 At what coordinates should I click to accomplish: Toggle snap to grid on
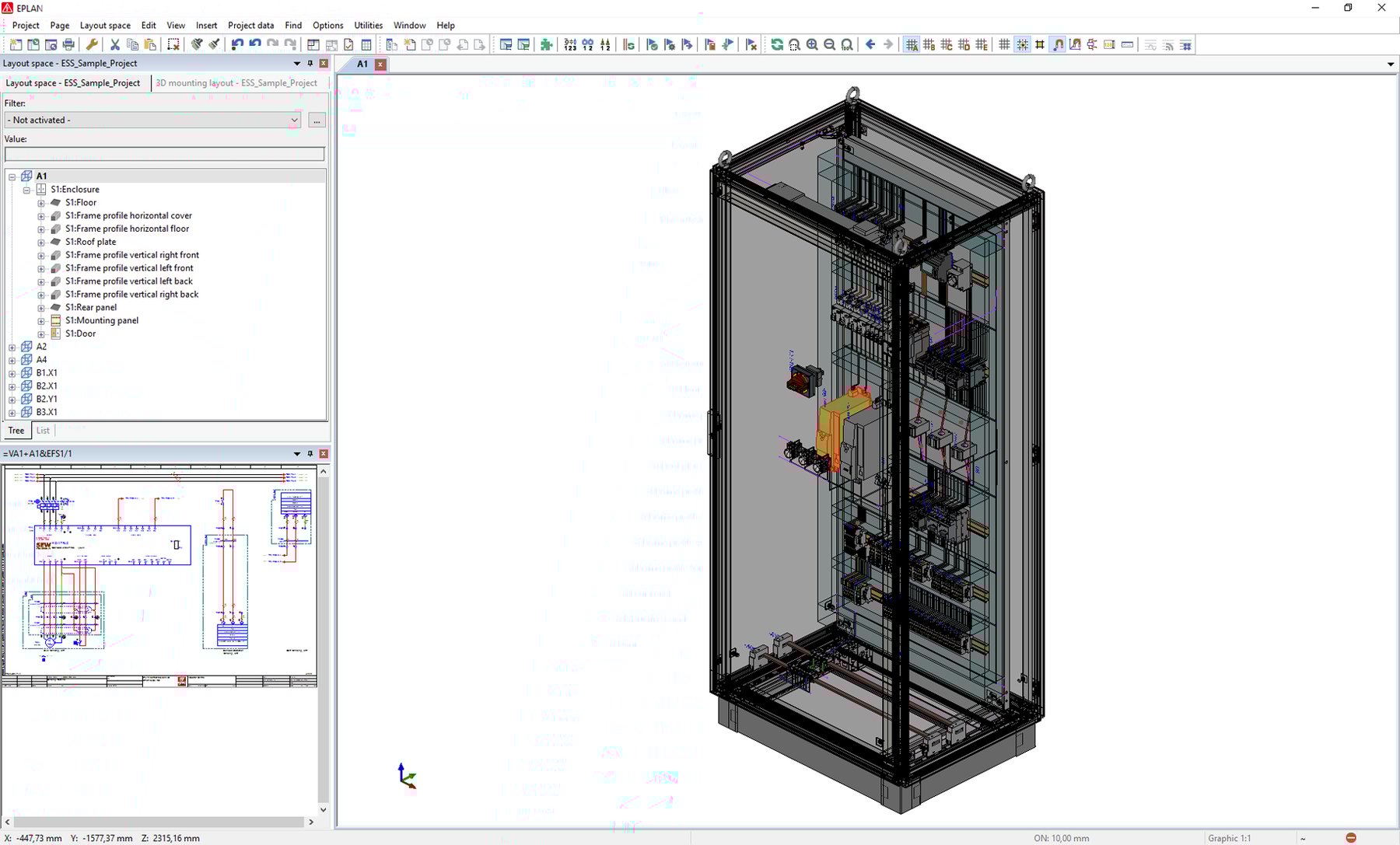[x=1022, y=44]
